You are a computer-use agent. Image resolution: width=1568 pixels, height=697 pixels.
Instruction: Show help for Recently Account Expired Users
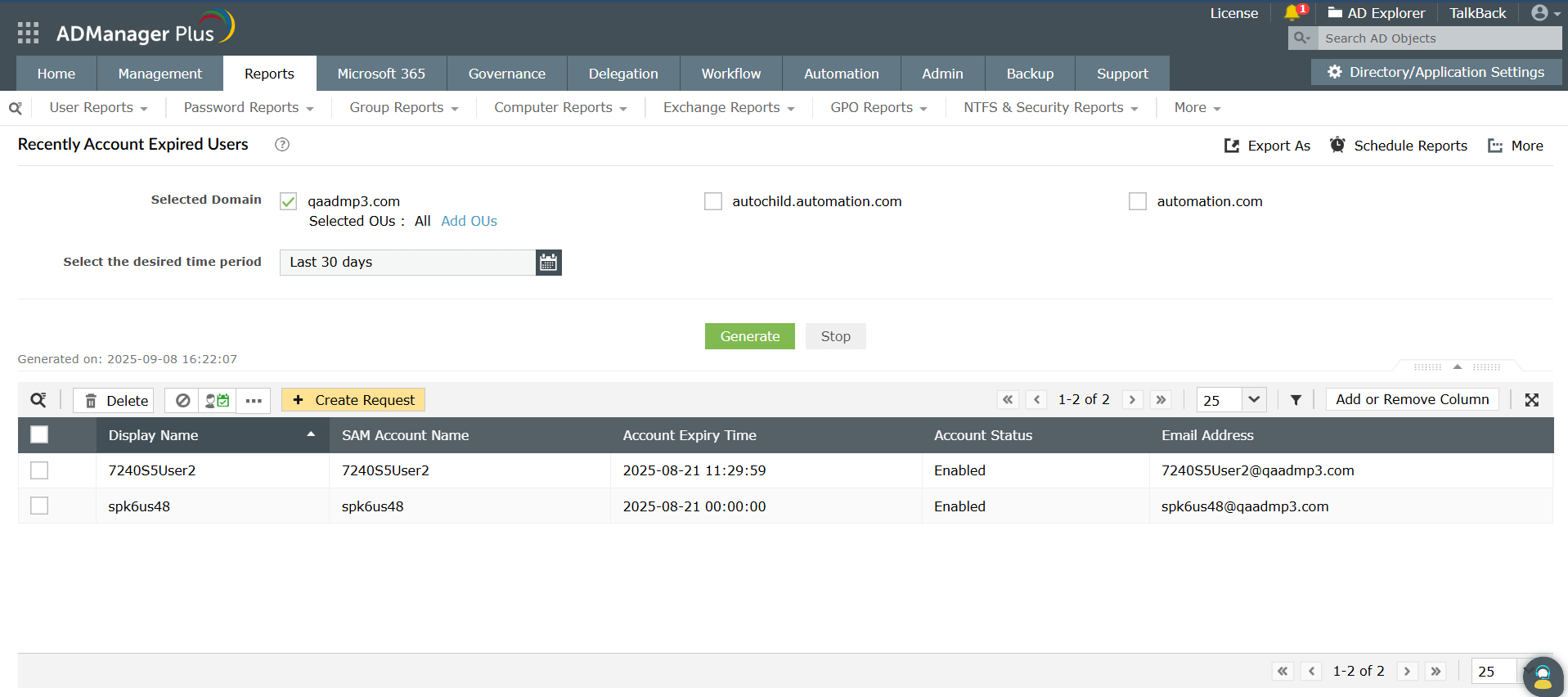[x=282, y=145]
